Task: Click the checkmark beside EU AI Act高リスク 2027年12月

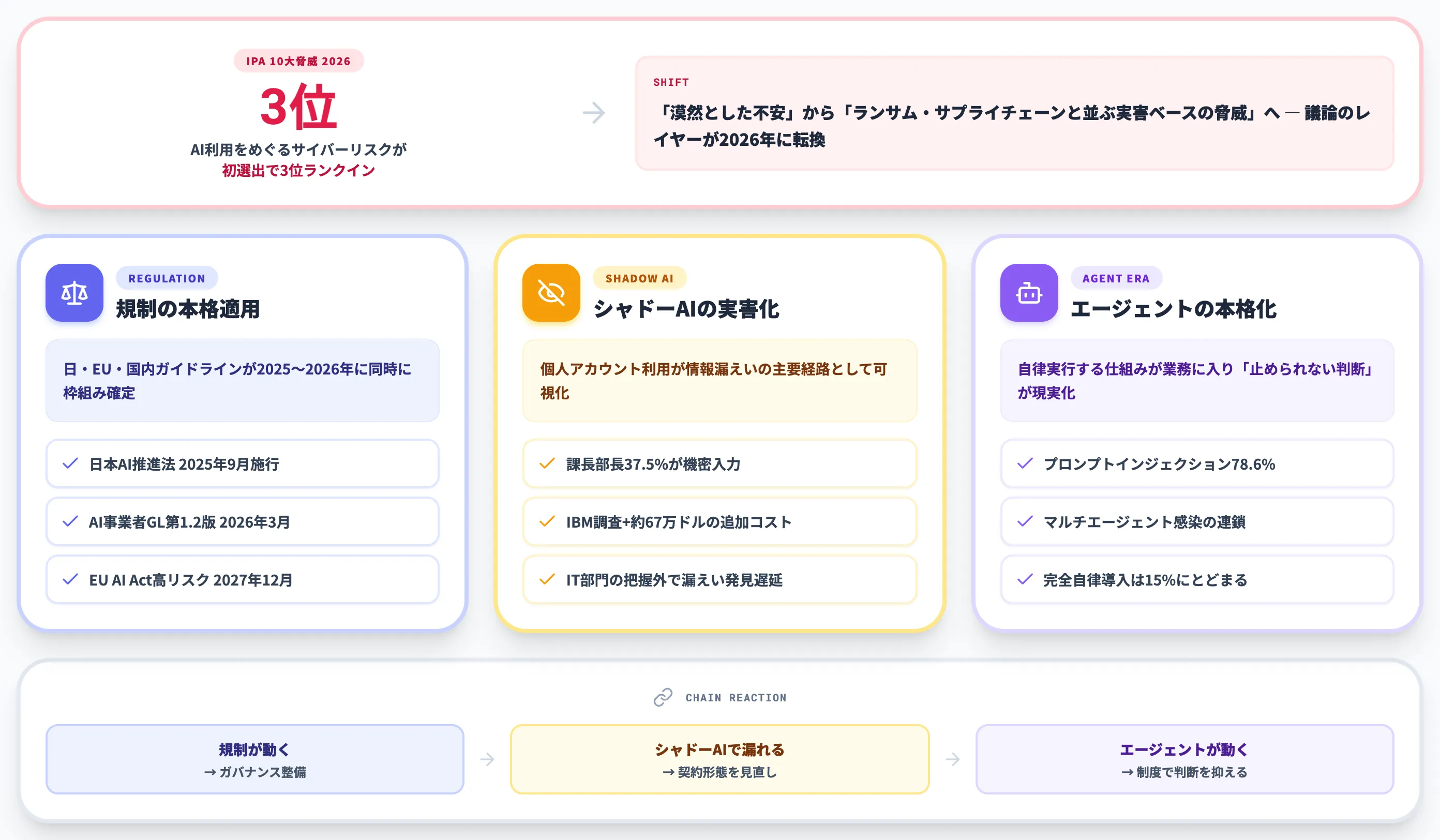Action: (x=70, y=579)
